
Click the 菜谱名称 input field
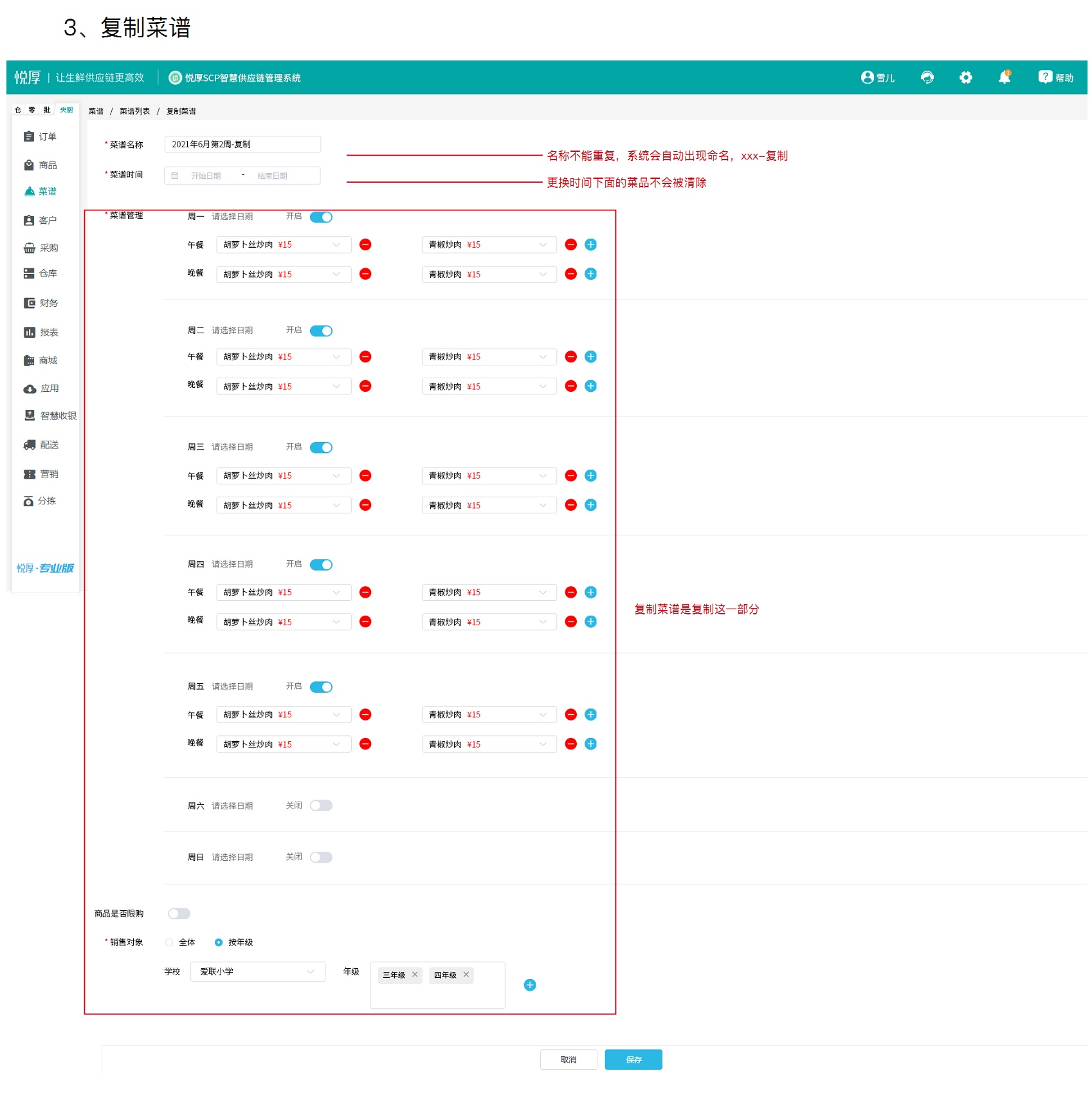242,144
